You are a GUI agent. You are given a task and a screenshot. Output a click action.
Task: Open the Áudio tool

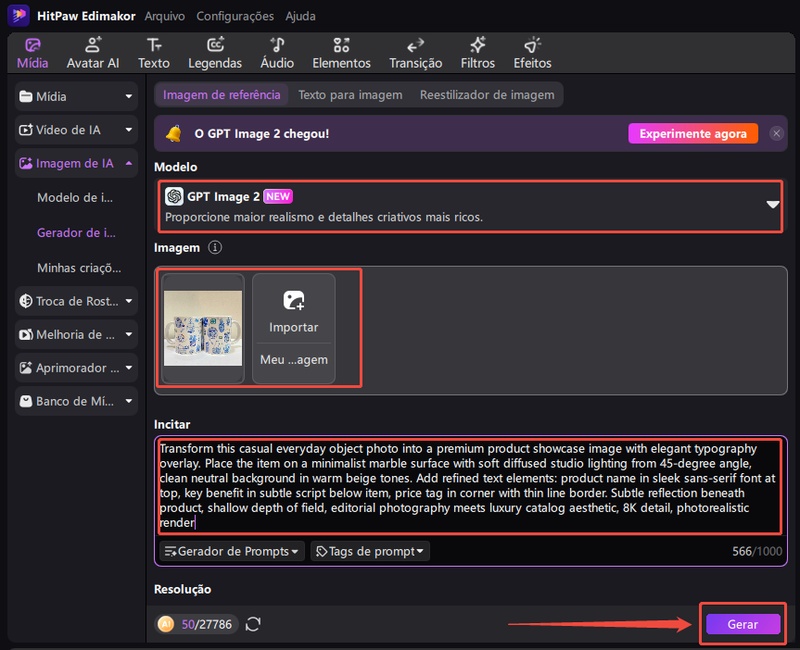277,54
